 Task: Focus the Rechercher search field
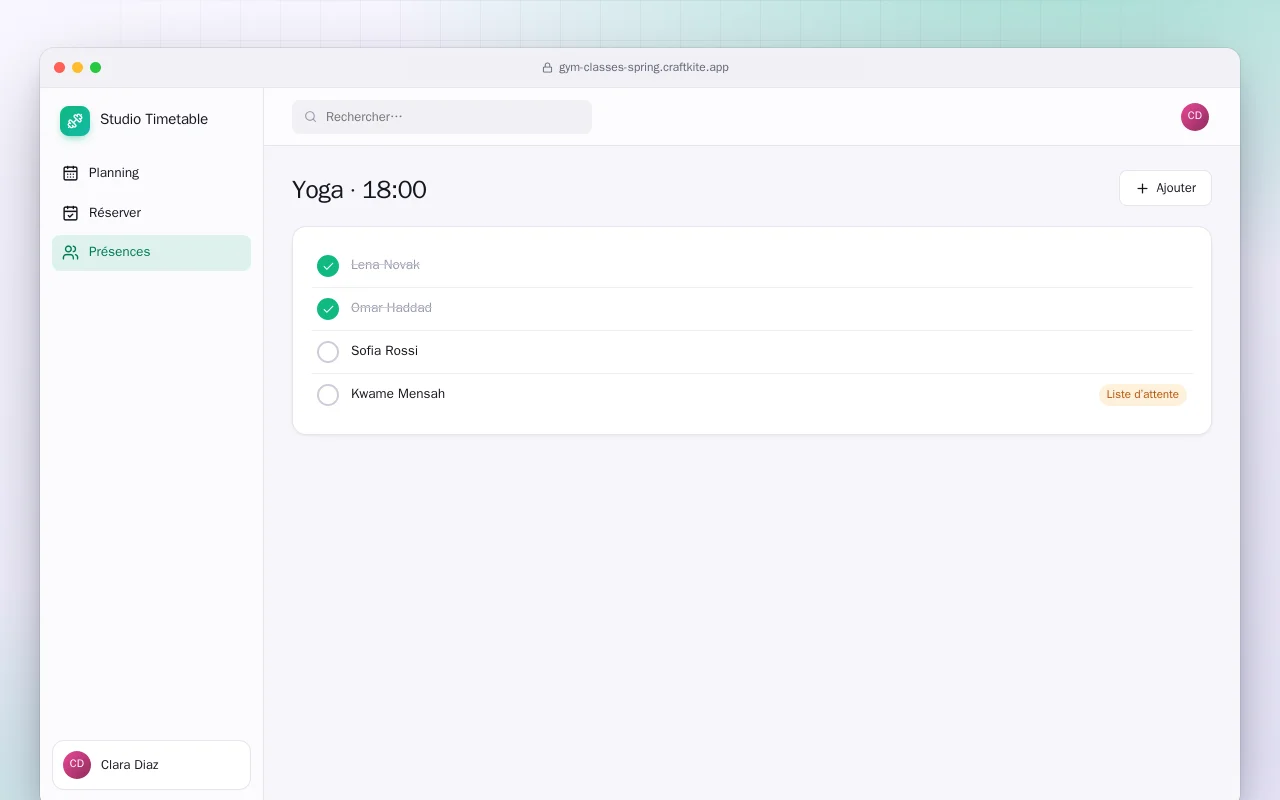(x=442, y=117)
